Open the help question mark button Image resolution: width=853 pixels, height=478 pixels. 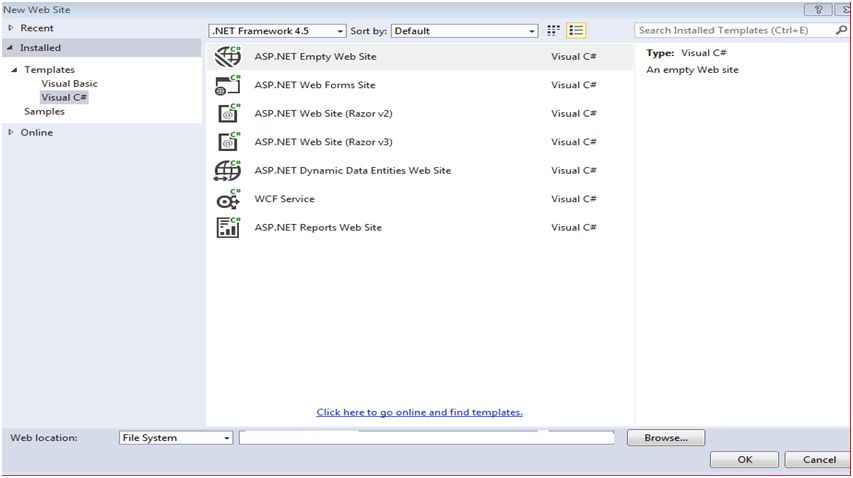coord(818,9)
